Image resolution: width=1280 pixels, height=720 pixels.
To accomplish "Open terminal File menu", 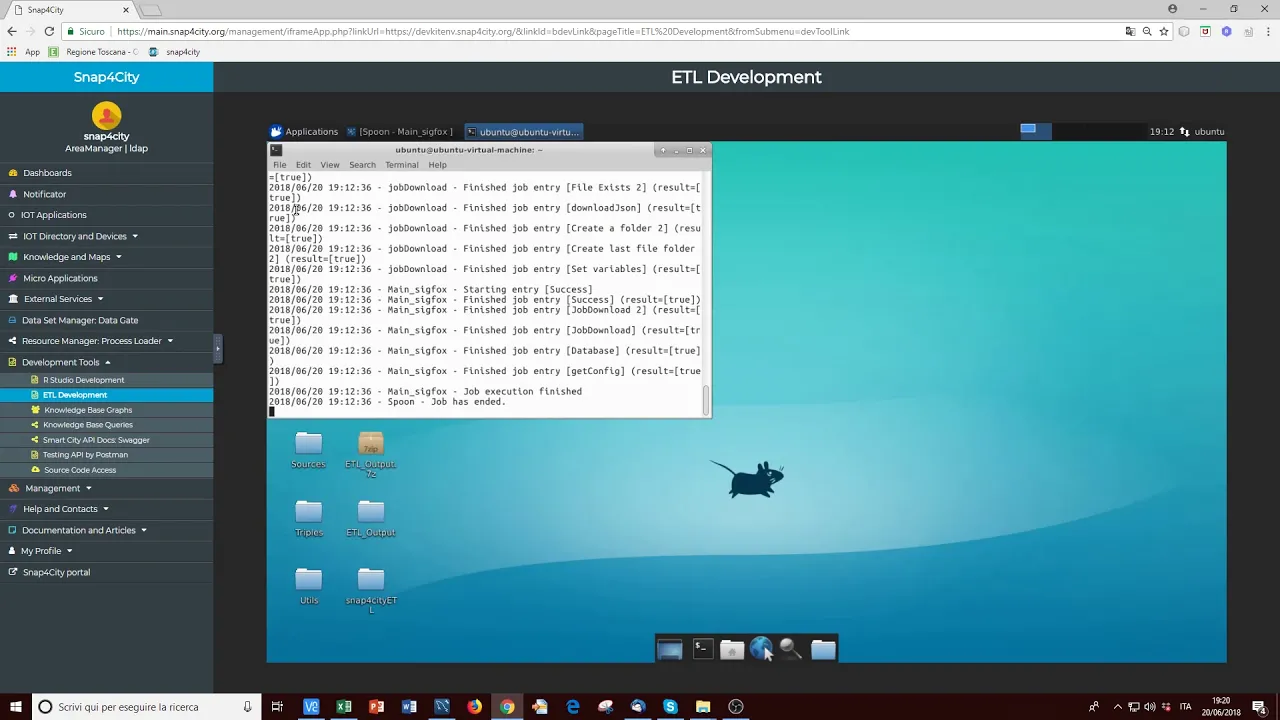I will 280,165.
